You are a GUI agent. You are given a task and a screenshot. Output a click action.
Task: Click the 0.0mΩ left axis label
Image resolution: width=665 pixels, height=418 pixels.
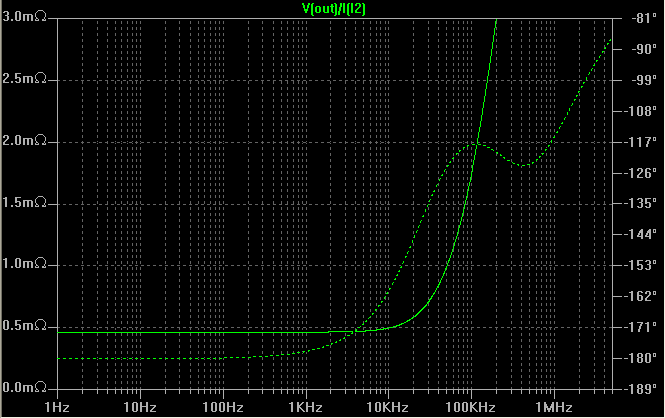pyautogui.click(x=24, y=387)
